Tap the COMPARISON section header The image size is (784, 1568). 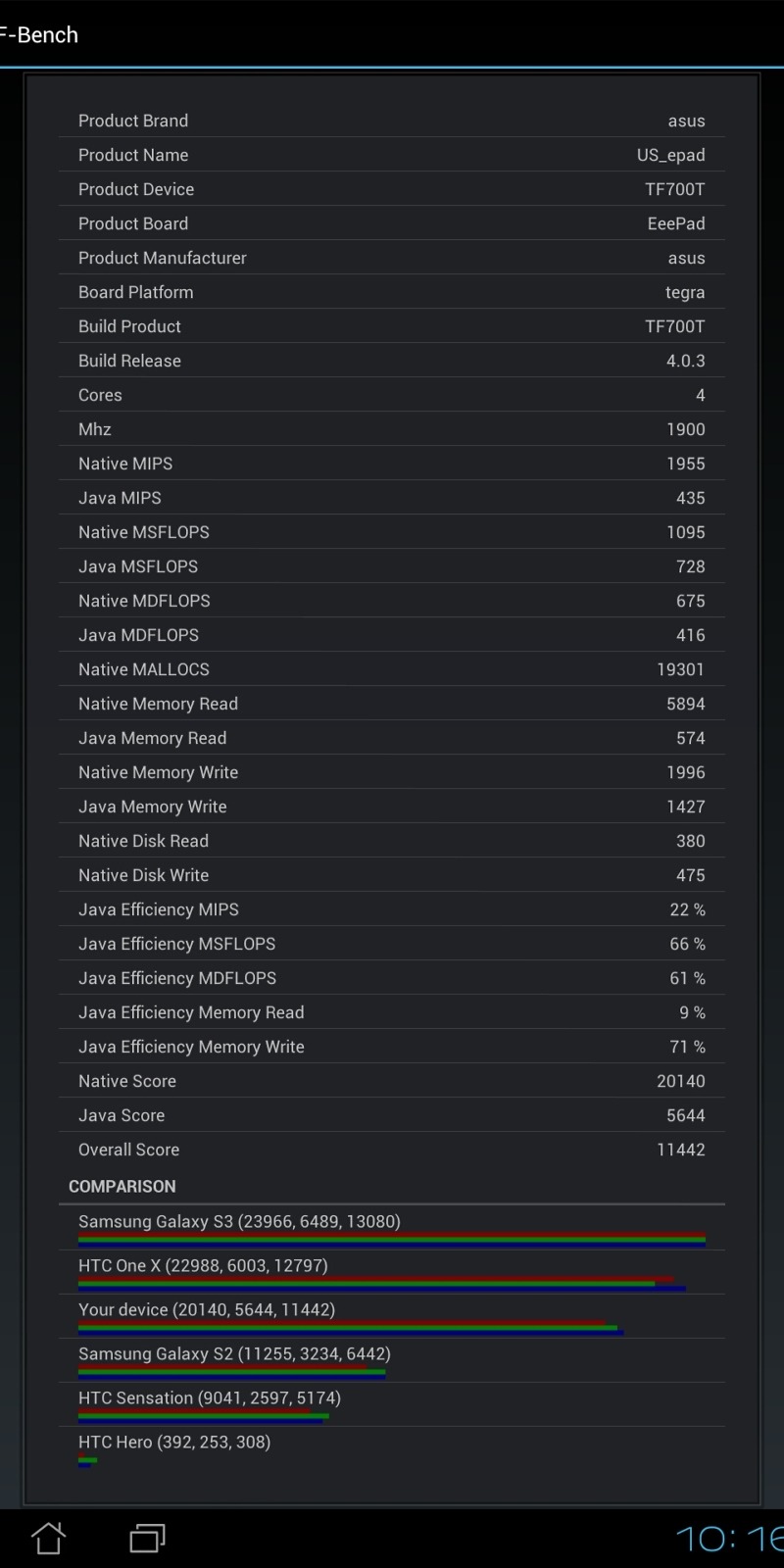(122, 1186)
